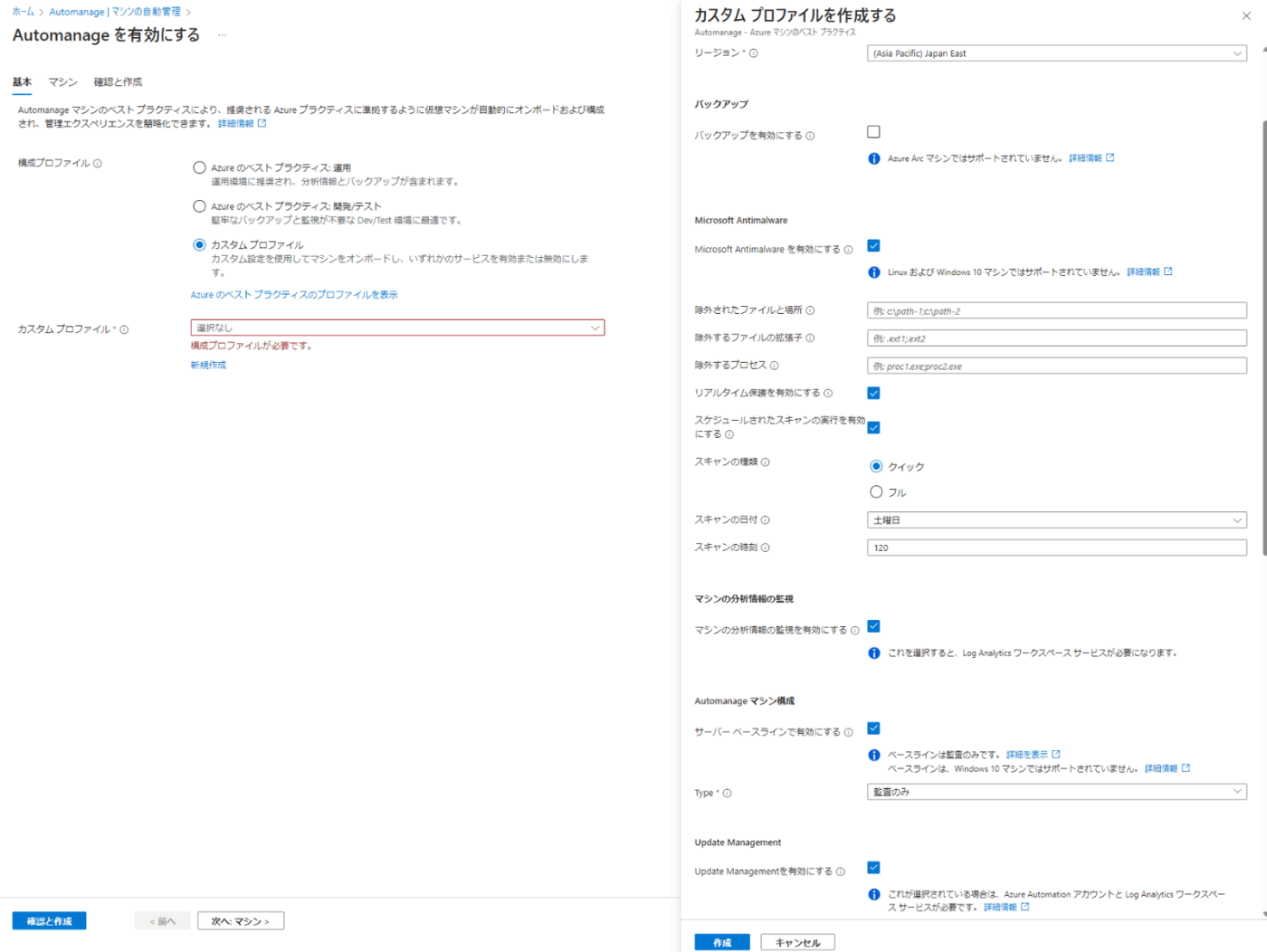
Task: Click the 次へ: マシン button
Action: pos(241,921)
